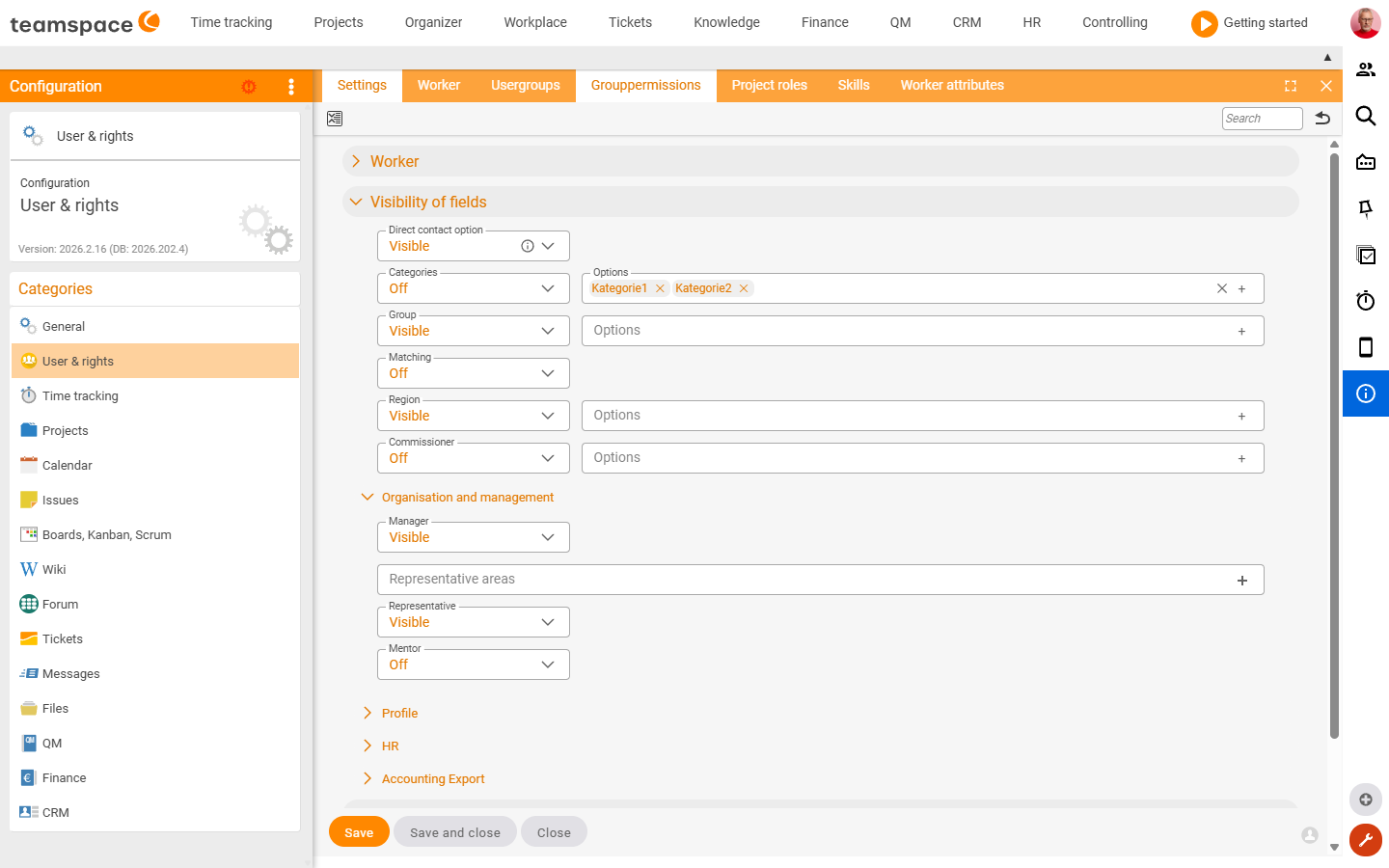
Task: Open the Controlling top menu
Action: click(1115, 22)
